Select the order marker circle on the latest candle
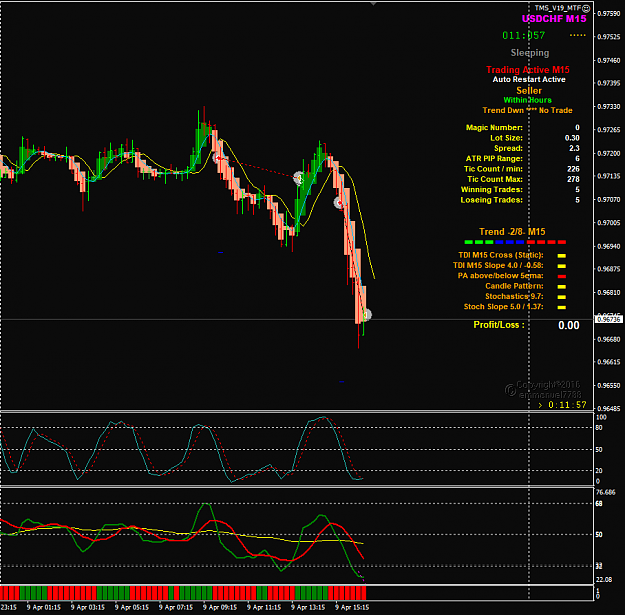The height and width of the screenshot is (615, 625). (366, 315)
